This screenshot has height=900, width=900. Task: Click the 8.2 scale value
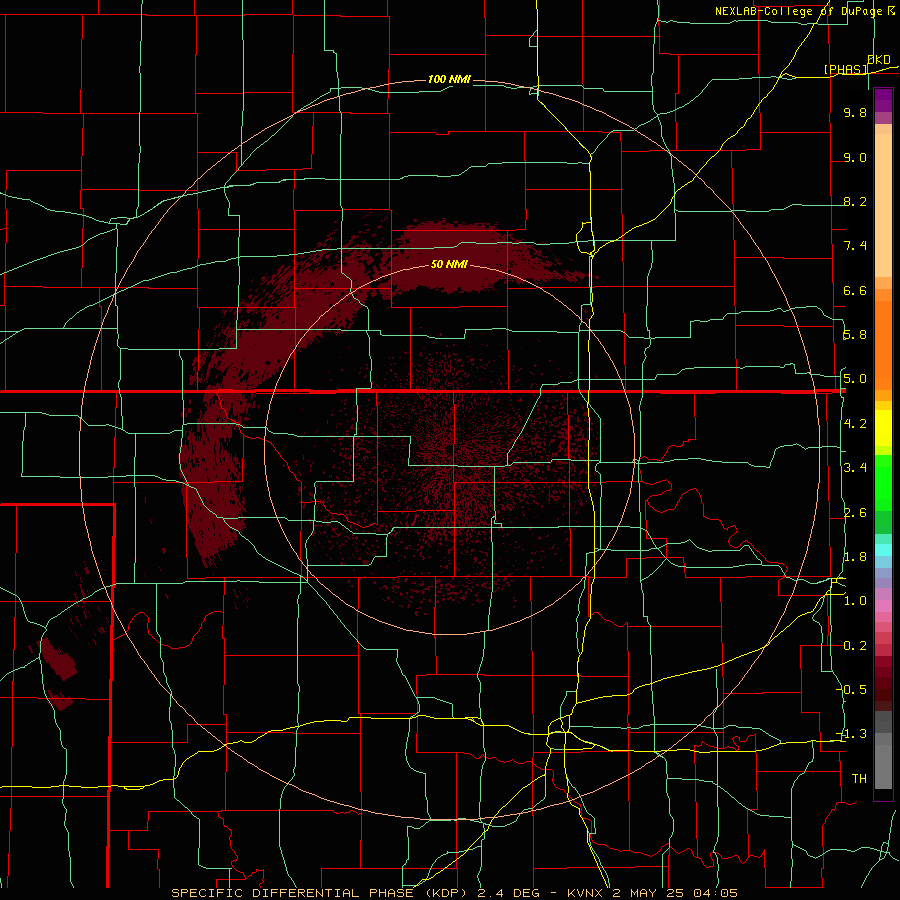855,201
